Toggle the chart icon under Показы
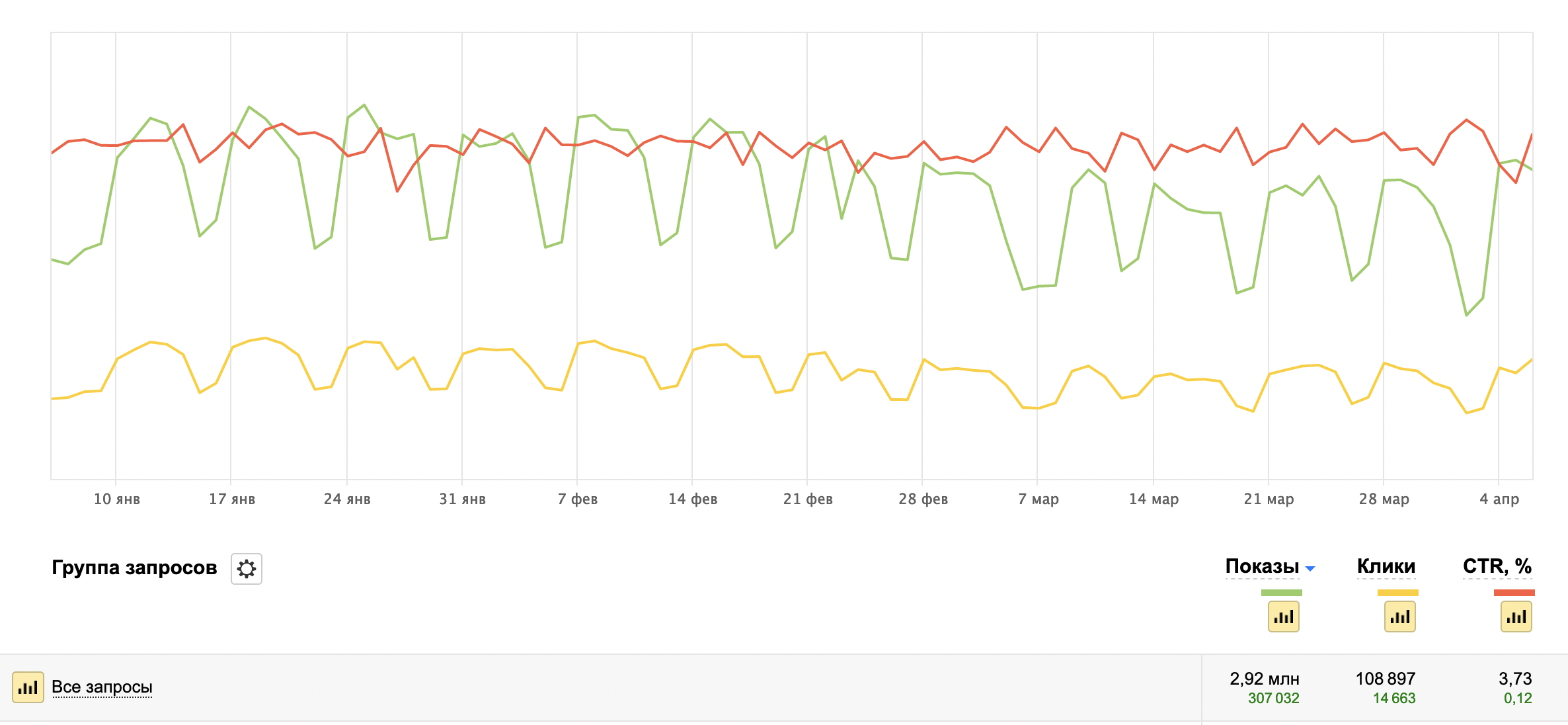1568x725 pixels. pyautogui.click(x=1283, y=617)
